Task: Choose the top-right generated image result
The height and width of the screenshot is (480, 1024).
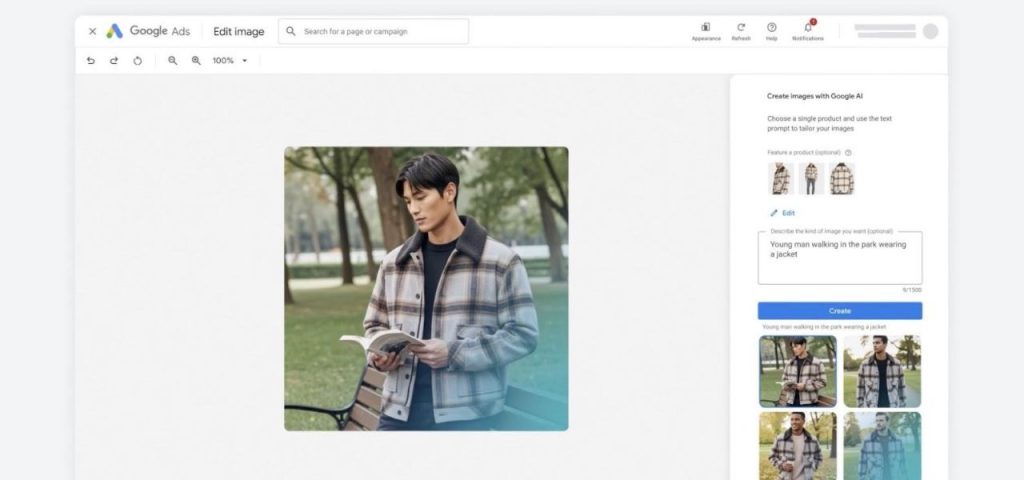Action: [x=882, y=371]
